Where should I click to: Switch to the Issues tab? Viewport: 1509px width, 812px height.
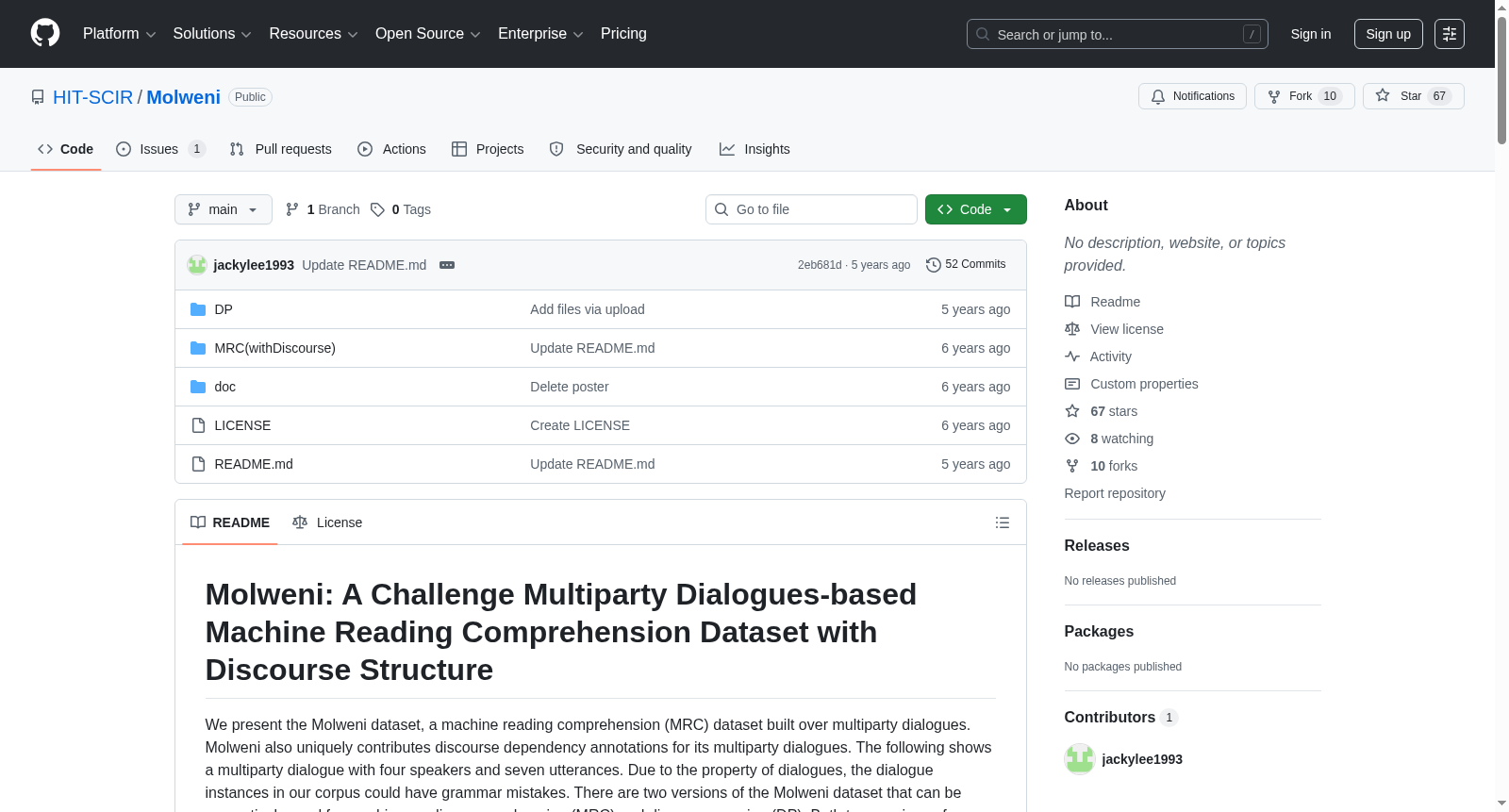[160, 149]
